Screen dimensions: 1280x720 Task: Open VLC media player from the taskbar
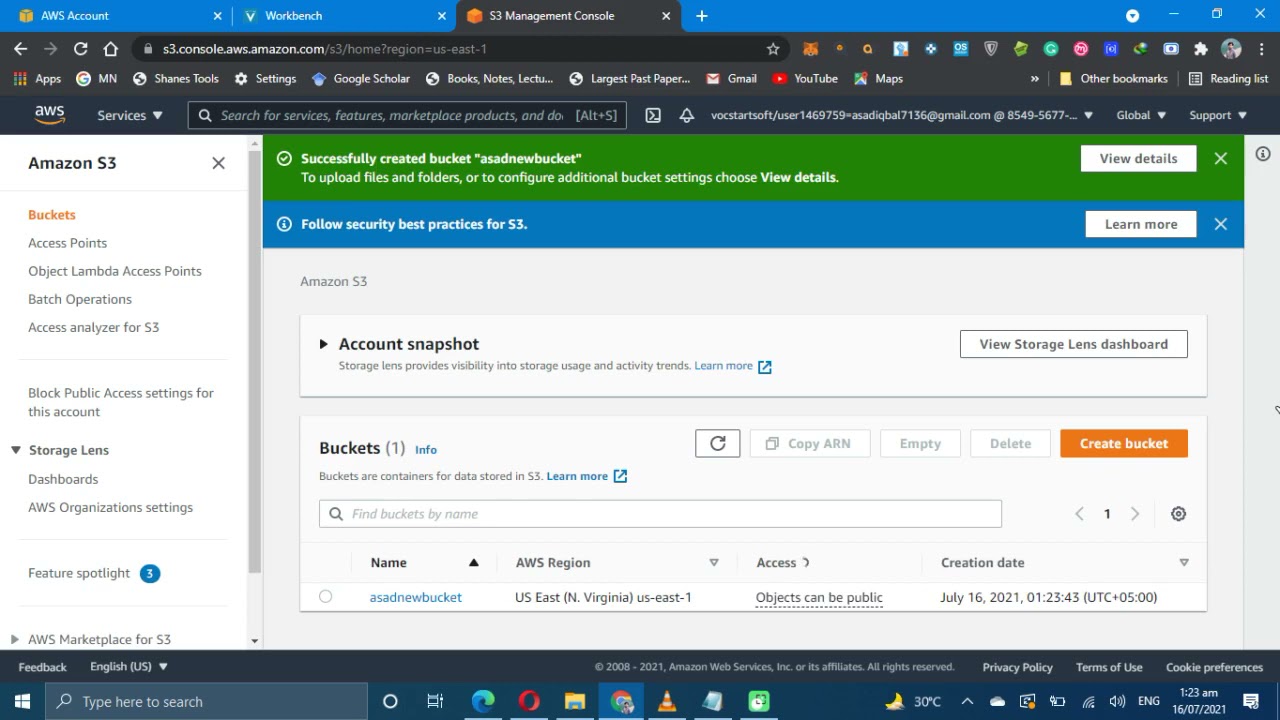click(667, 701)
